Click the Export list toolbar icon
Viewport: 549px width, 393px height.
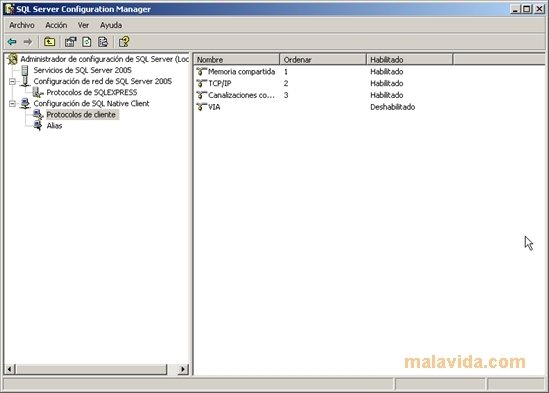click(103, 42)
